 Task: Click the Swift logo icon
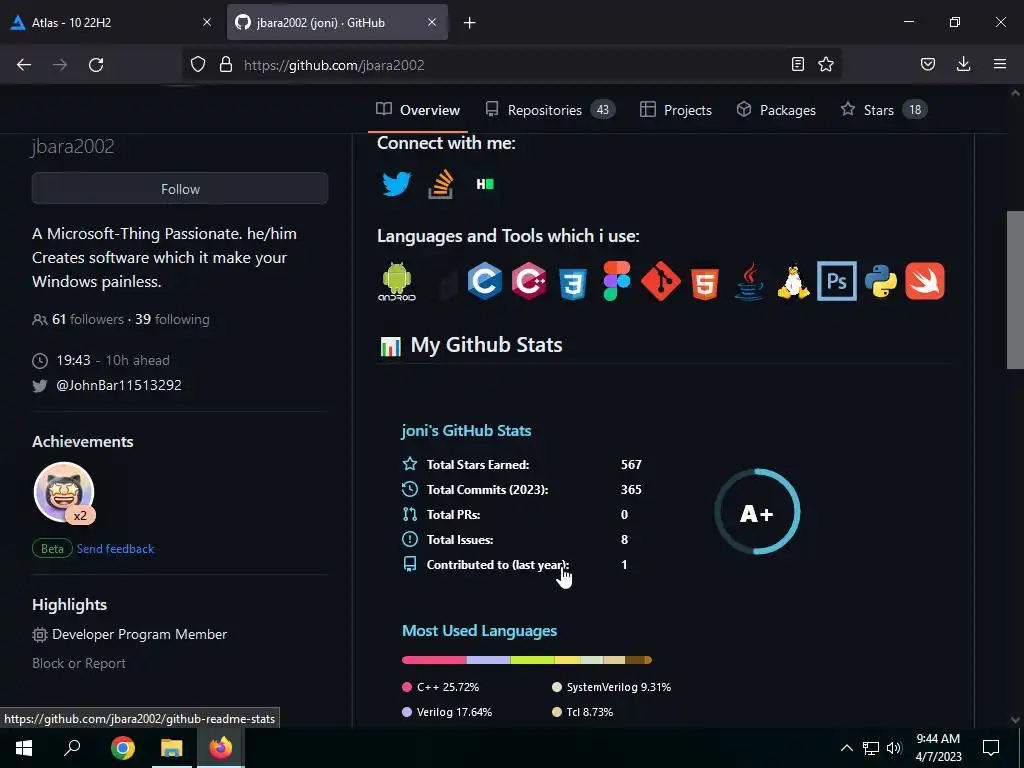pos(925,281)
